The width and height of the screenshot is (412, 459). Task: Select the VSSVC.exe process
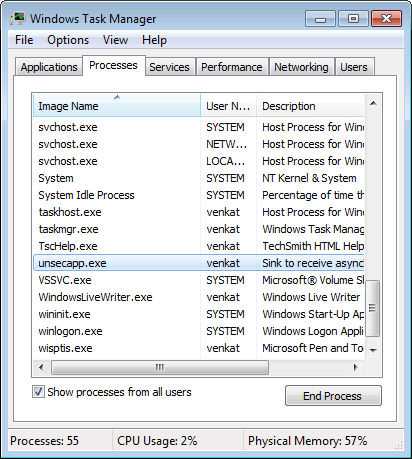pyautogui.click(x=199, y=280)
